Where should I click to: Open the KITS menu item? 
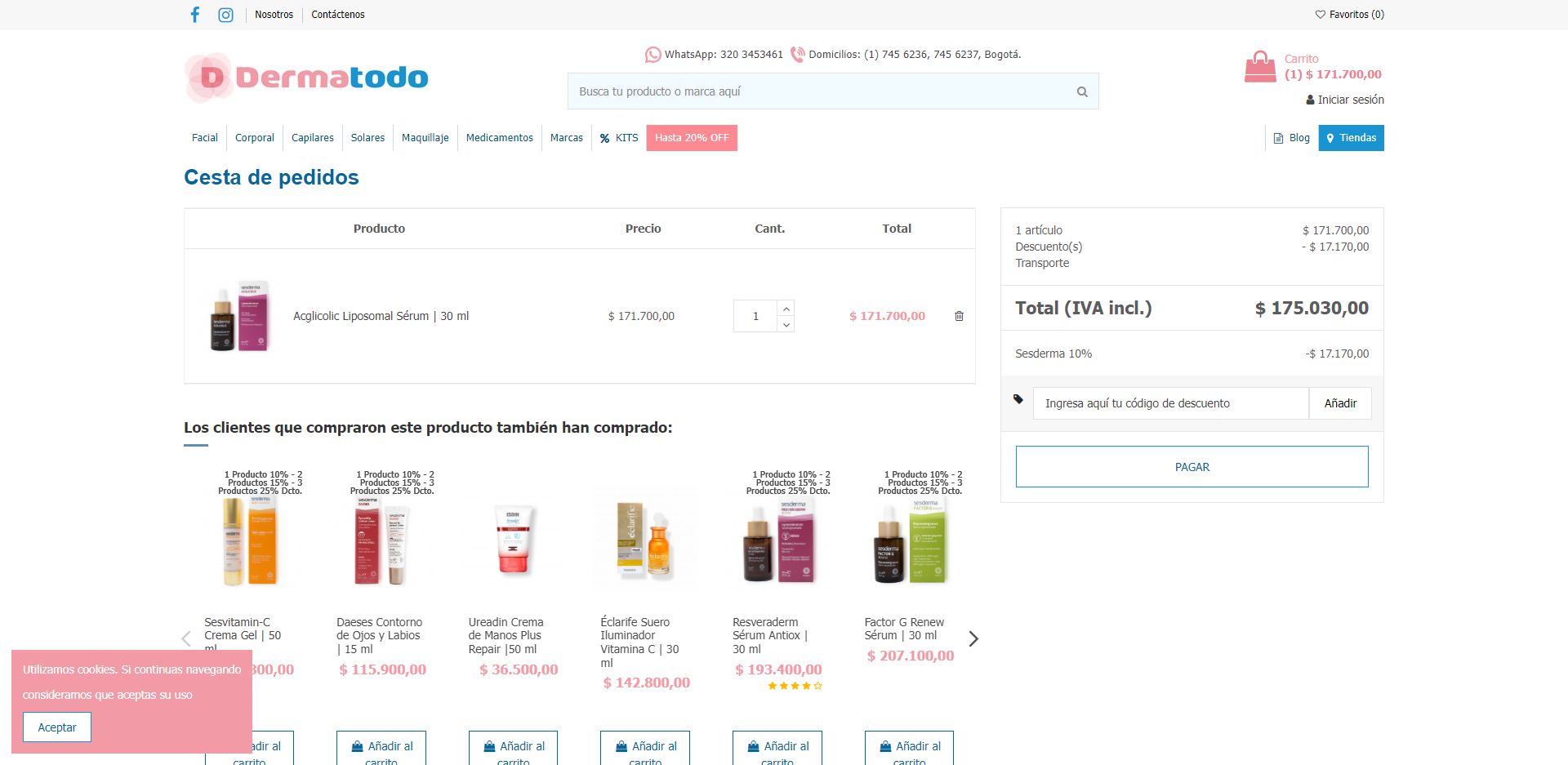(x=619, y=138)
